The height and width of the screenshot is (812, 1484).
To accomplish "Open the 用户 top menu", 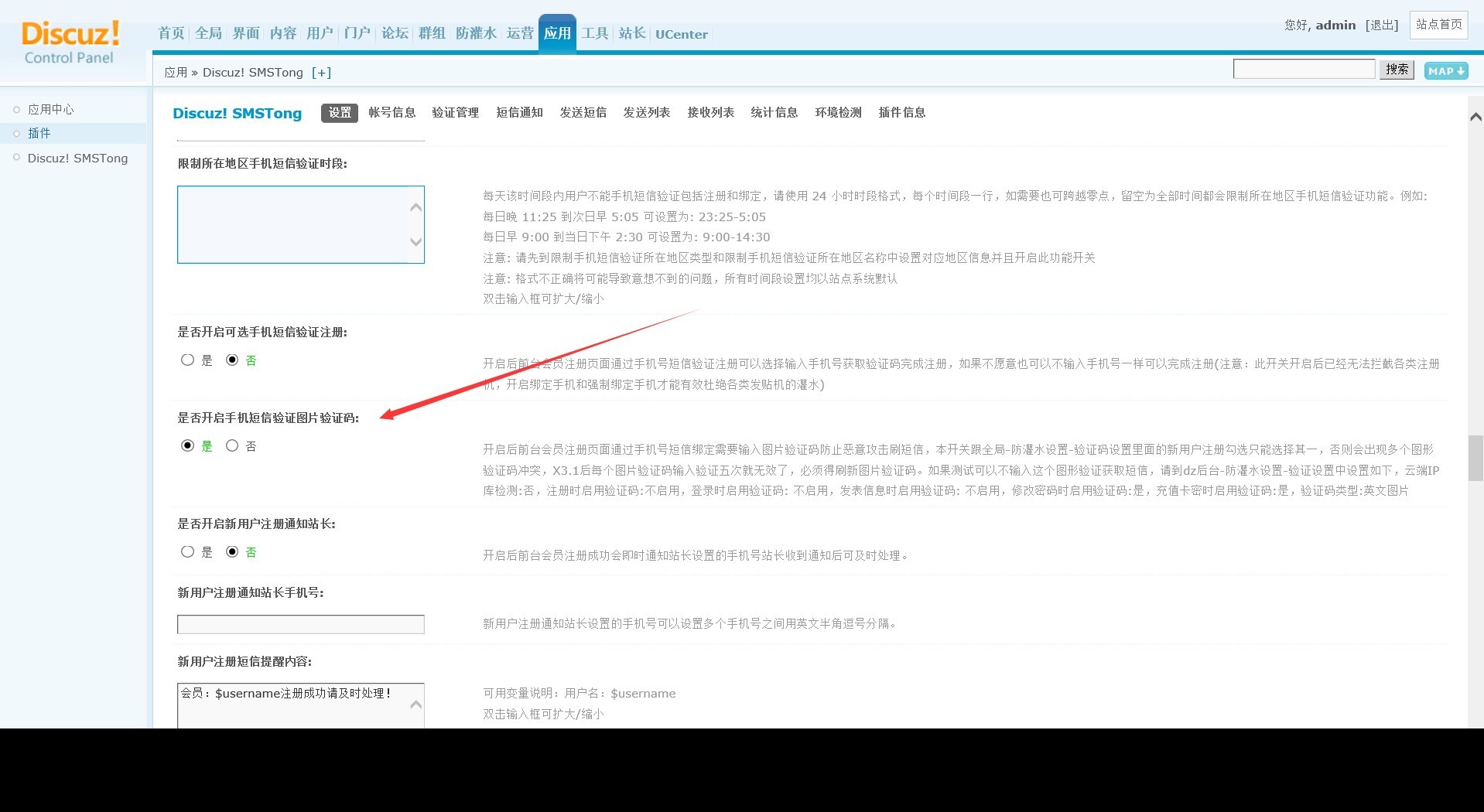I will pos(320,33).
